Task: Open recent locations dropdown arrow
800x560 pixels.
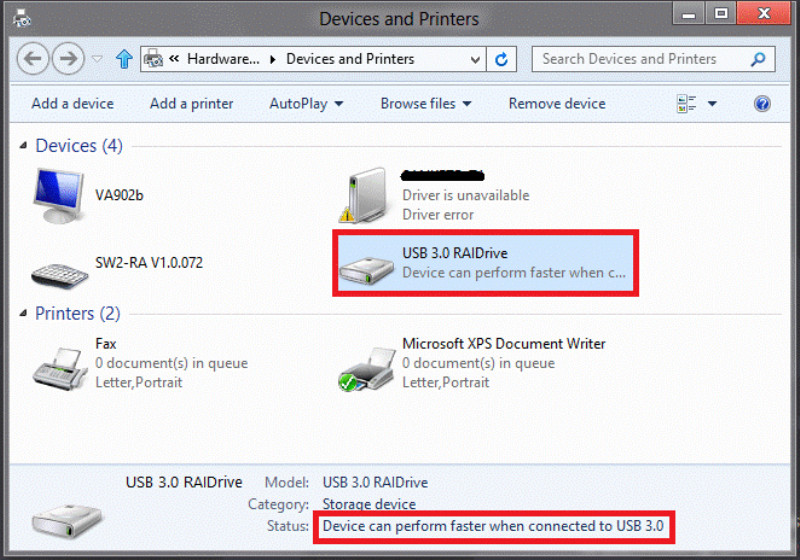Action: [97, 59]
